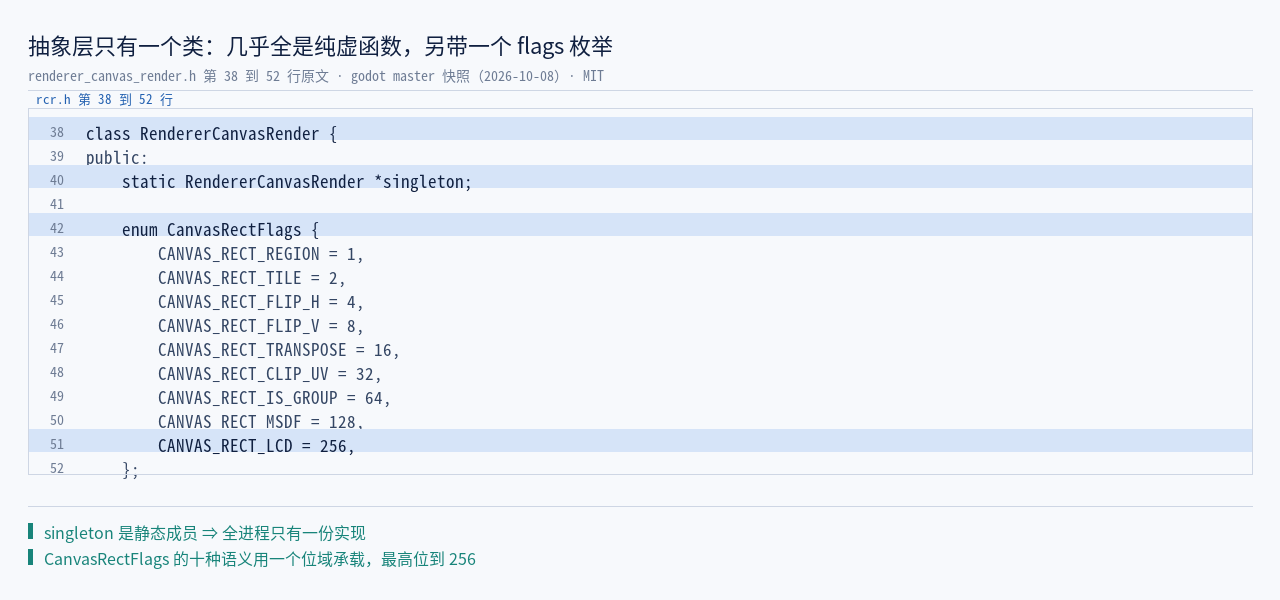Viewport: 1280px width, 600px height.
Task: Click the singleton static member annotation text
Action: (205, 533)
